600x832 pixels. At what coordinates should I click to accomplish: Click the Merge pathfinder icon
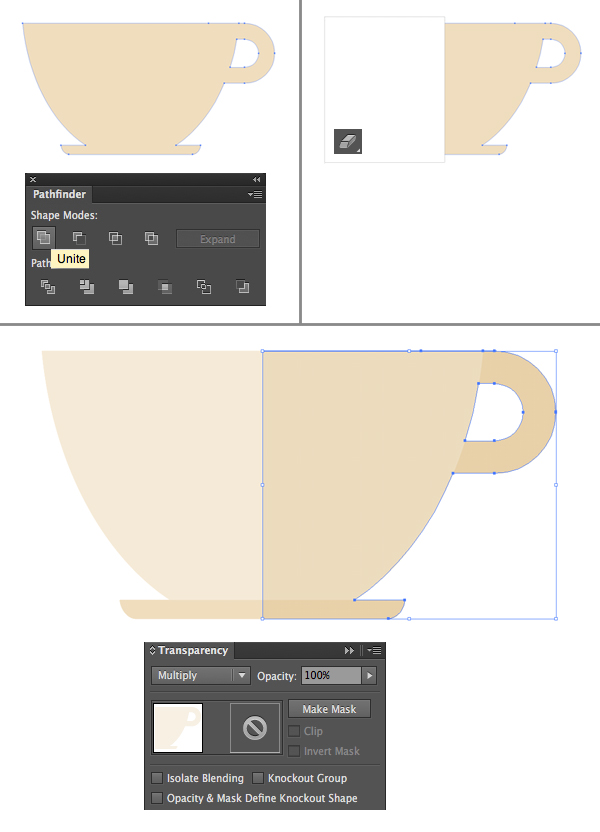coord(126,287)
